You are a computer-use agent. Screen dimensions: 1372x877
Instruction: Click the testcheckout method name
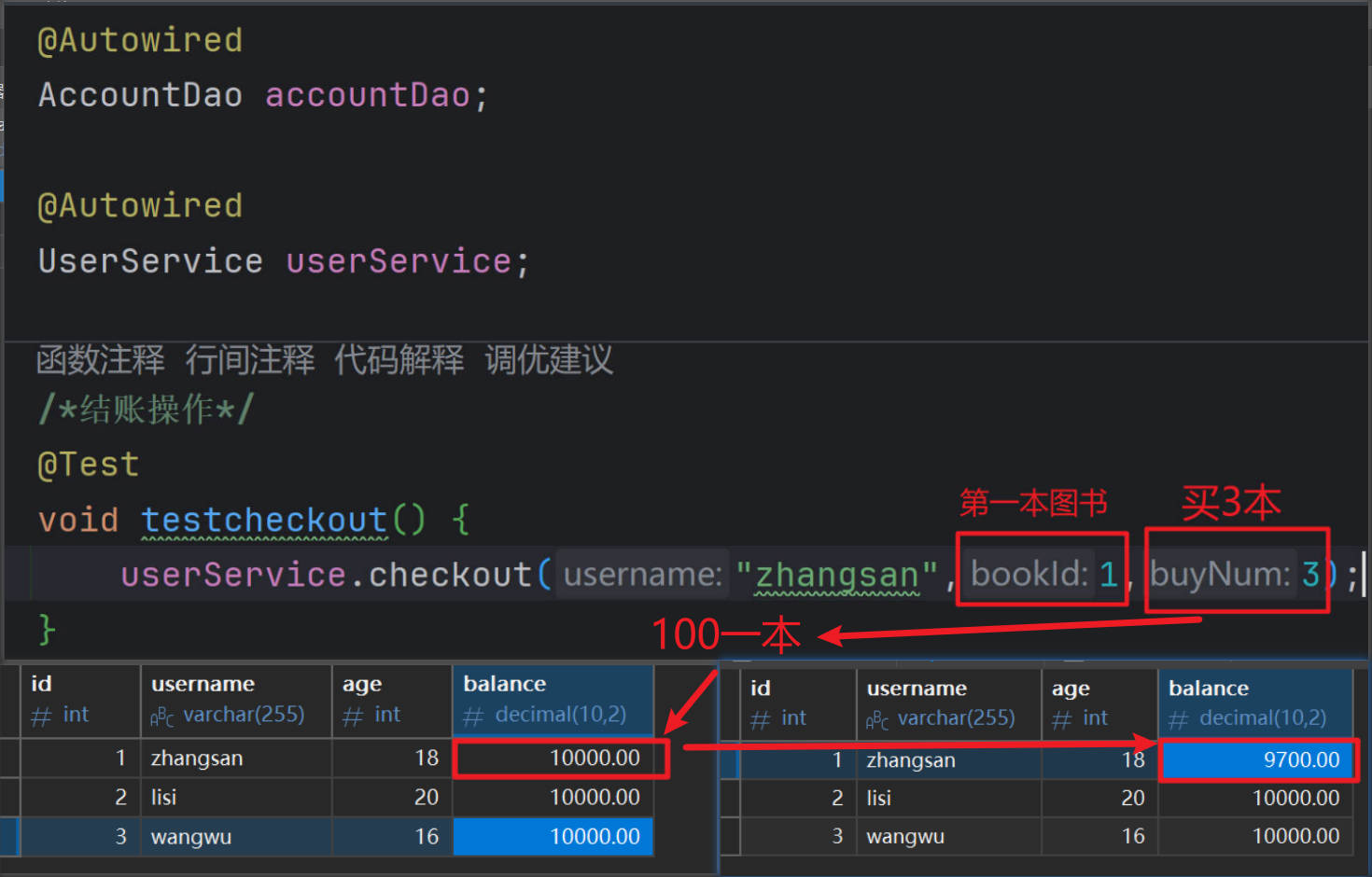pos(264,520)
